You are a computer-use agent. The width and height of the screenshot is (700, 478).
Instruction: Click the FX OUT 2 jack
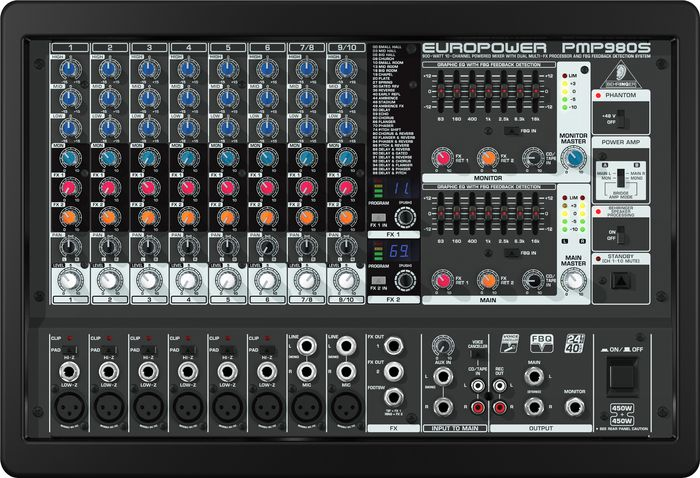point(394,372)
